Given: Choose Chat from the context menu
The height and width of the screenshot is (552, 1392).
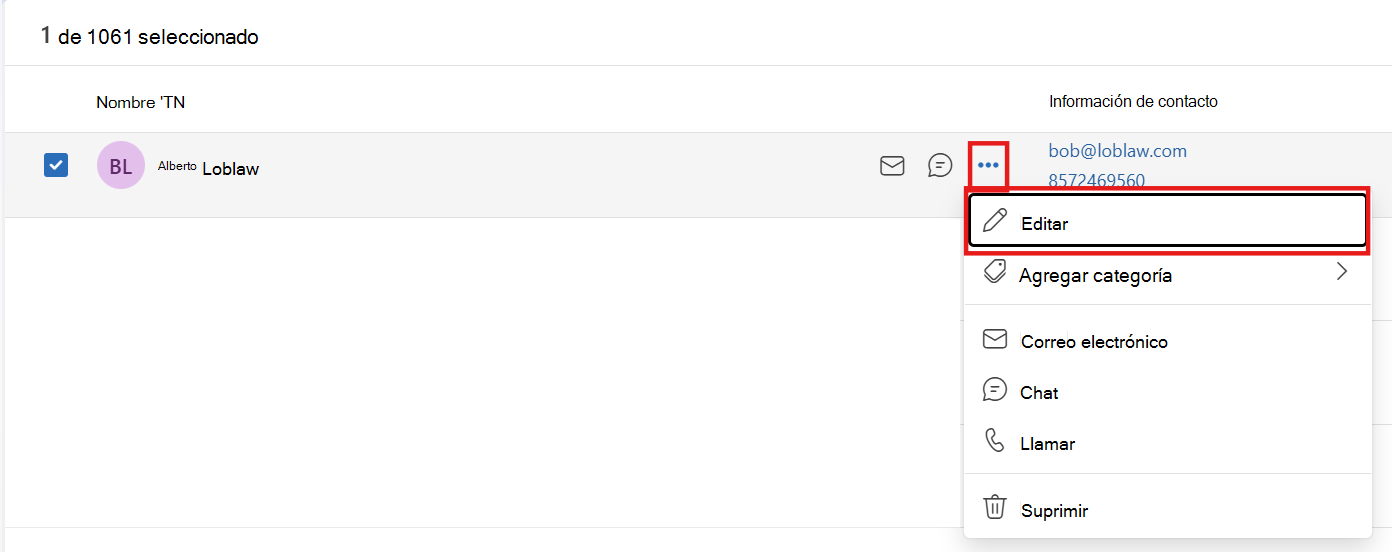Looking at the screenshot, I should coord(1167,391).
